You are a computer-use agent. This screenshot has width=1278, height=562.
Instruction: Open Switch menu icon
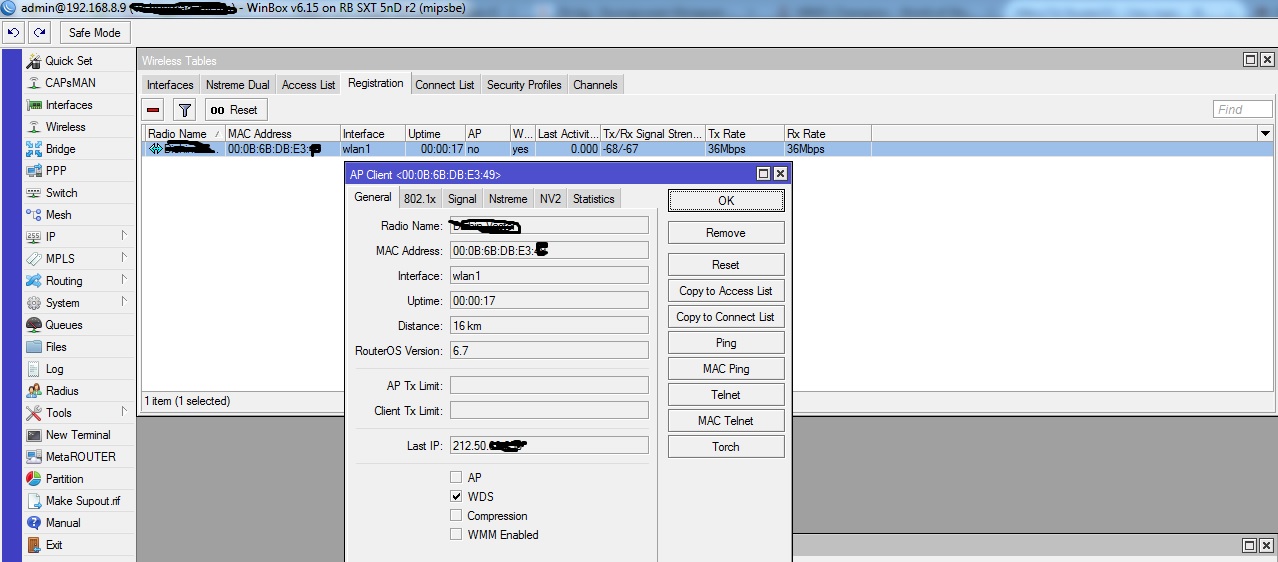click(35, 193)
